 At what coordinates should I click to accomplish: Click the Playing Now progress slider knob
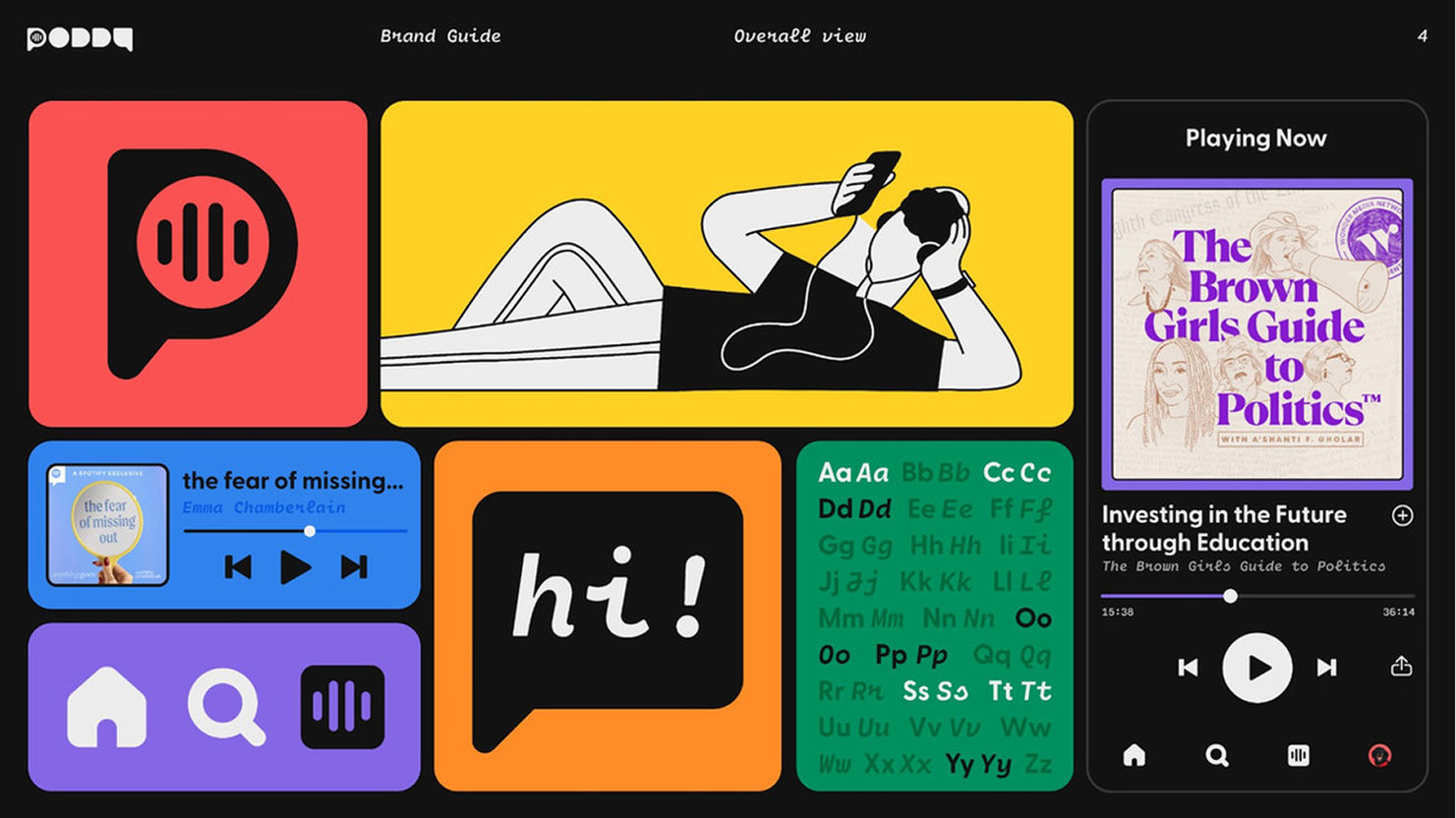click(x=1230, y=596)
